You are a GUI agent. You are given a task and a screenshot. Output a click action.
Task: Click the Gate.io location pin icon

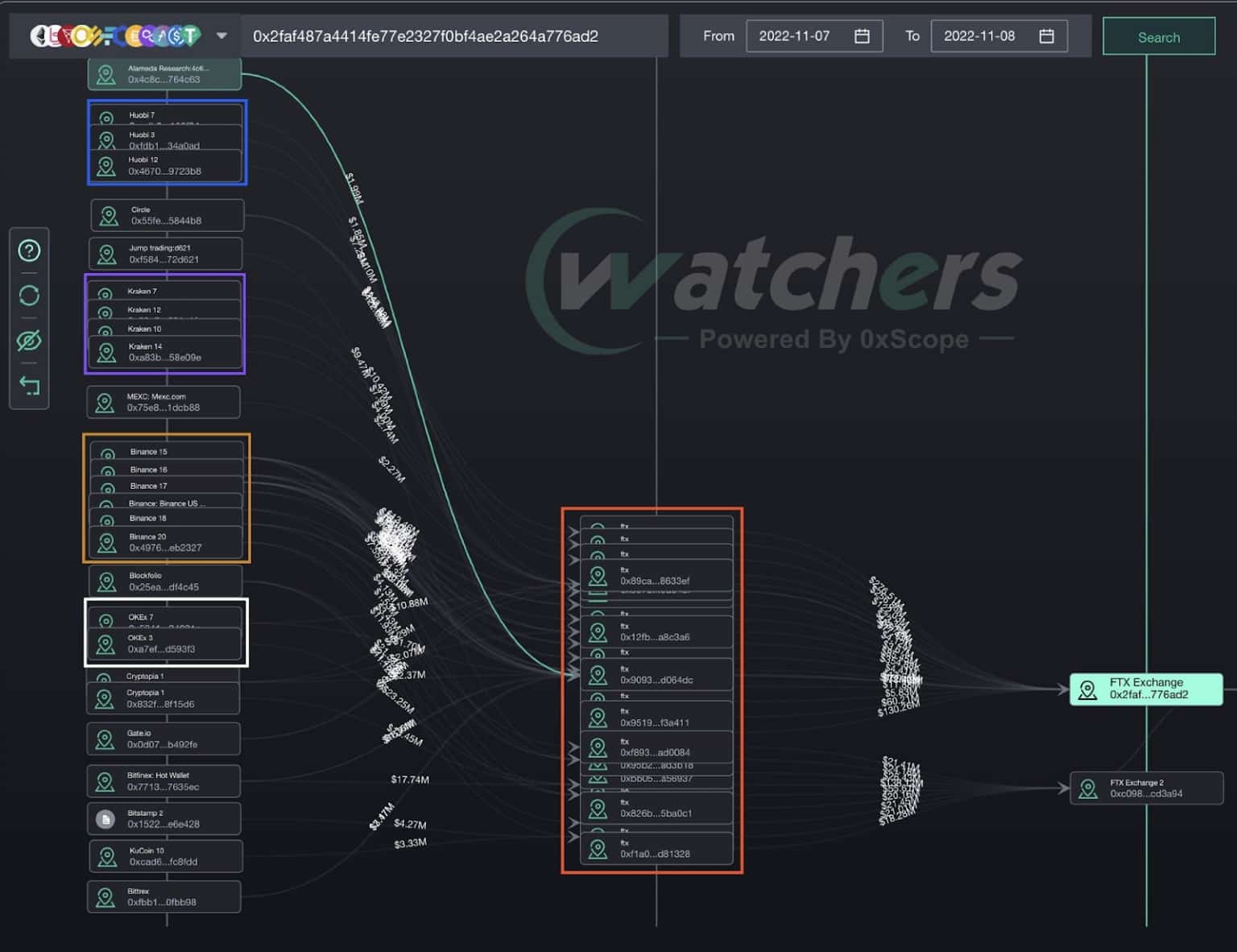pyautogui.click(x=105, y=739)
